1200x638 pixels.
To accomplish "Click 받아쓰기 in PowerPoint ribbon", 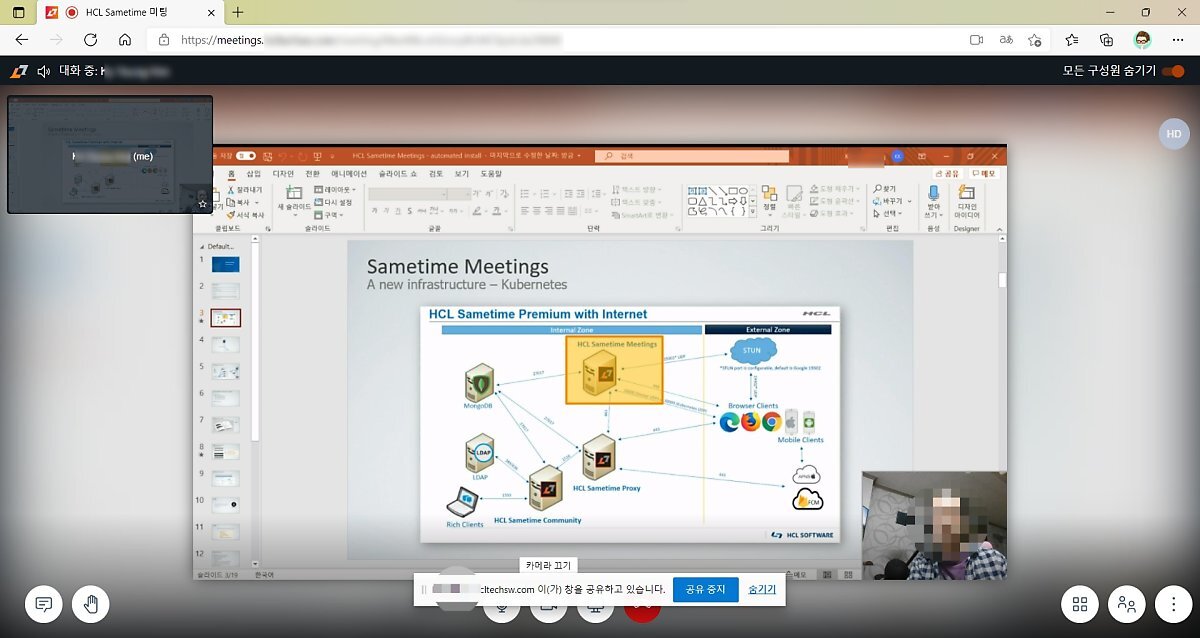I will 934,202.
